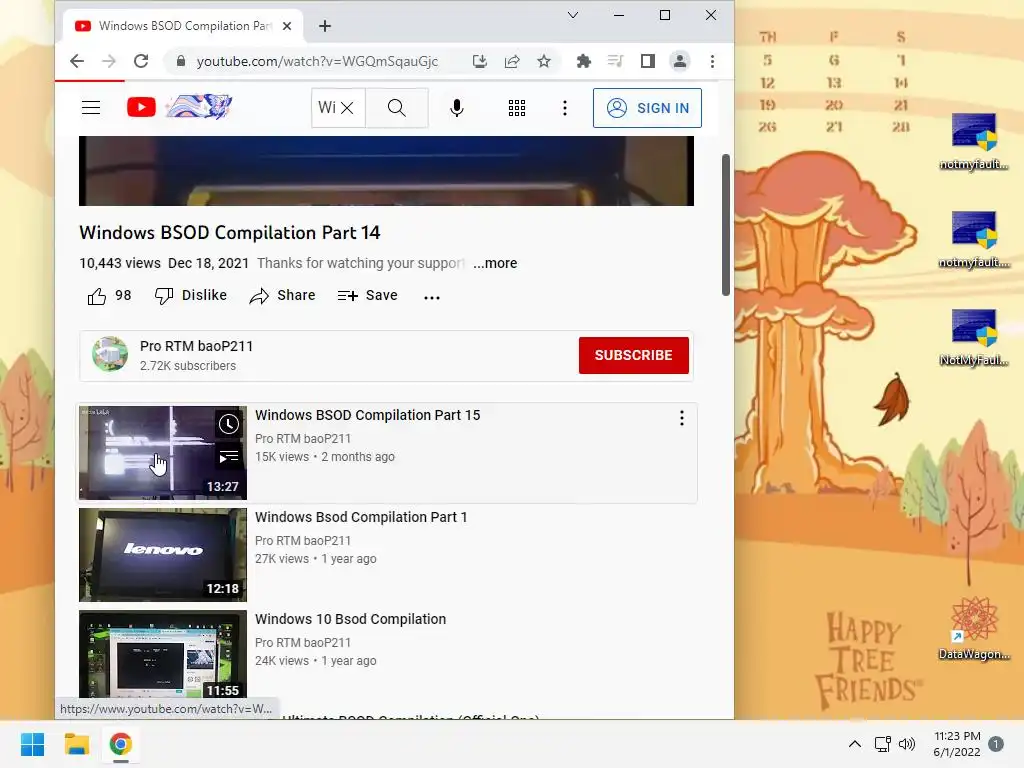This screenshot has width=1024, height=768.
Task: Dislike the BSOD compilation video
Action: (191, 296)
